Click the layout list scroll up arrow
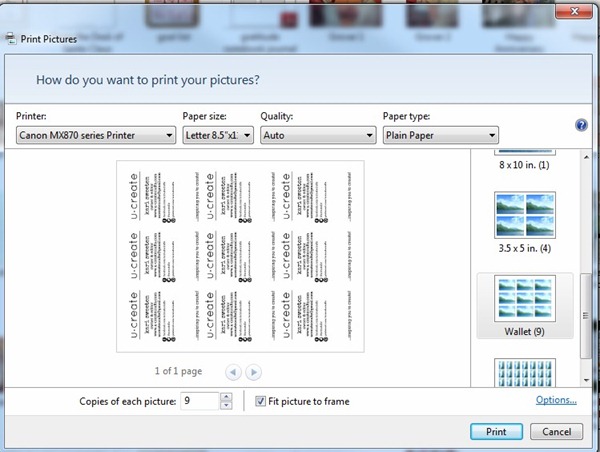Viewport: 600px width, 452px height. 586,157
